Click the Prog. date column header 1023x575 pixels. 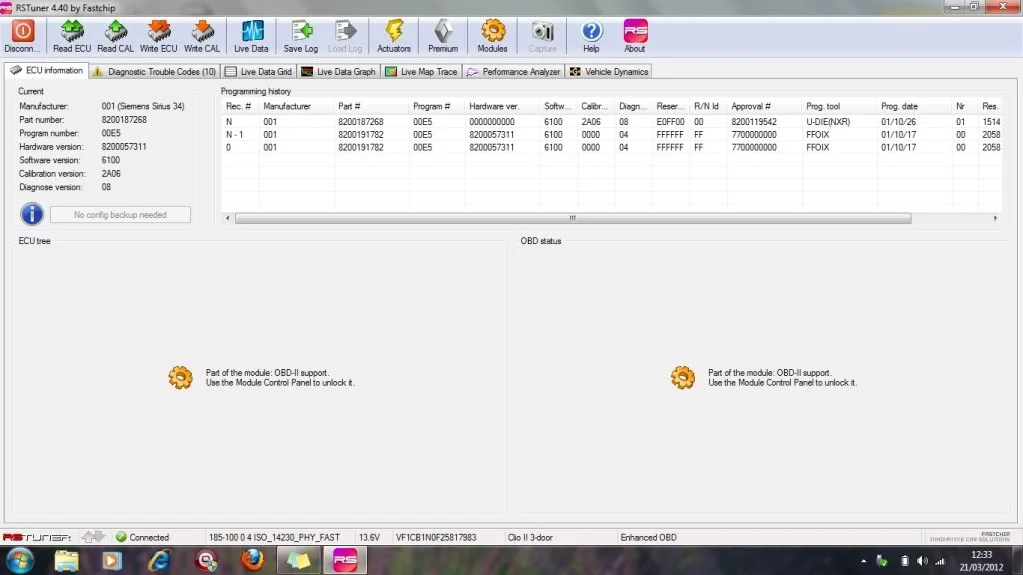(915, 106)
